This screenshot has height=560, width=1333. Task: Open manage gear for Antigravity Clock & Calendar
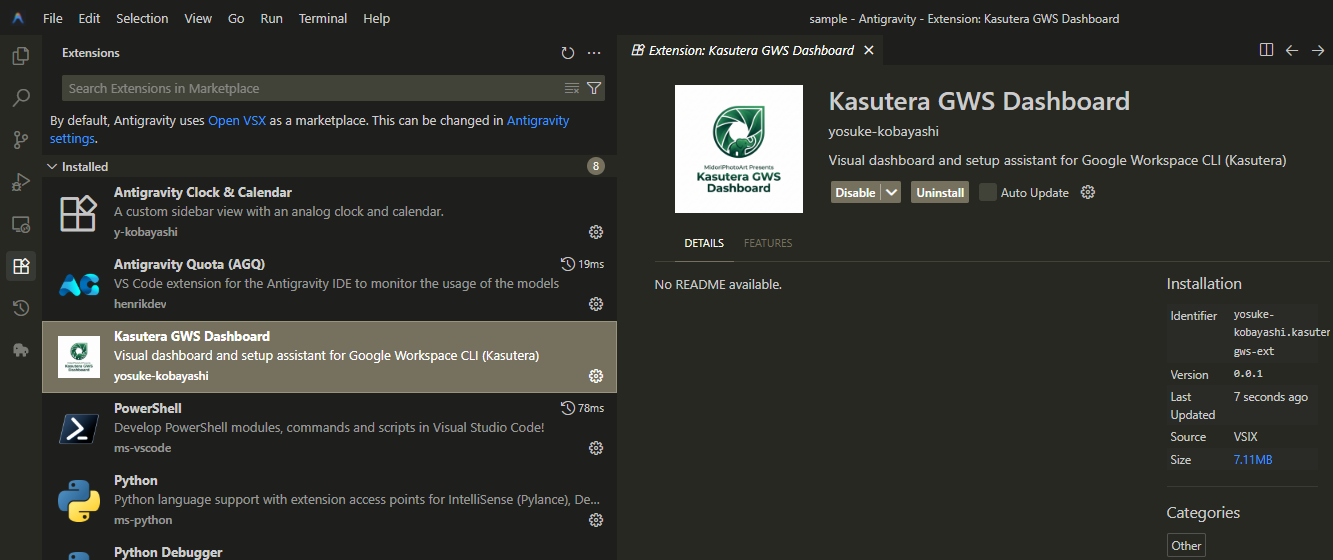[x=596, y=232]
